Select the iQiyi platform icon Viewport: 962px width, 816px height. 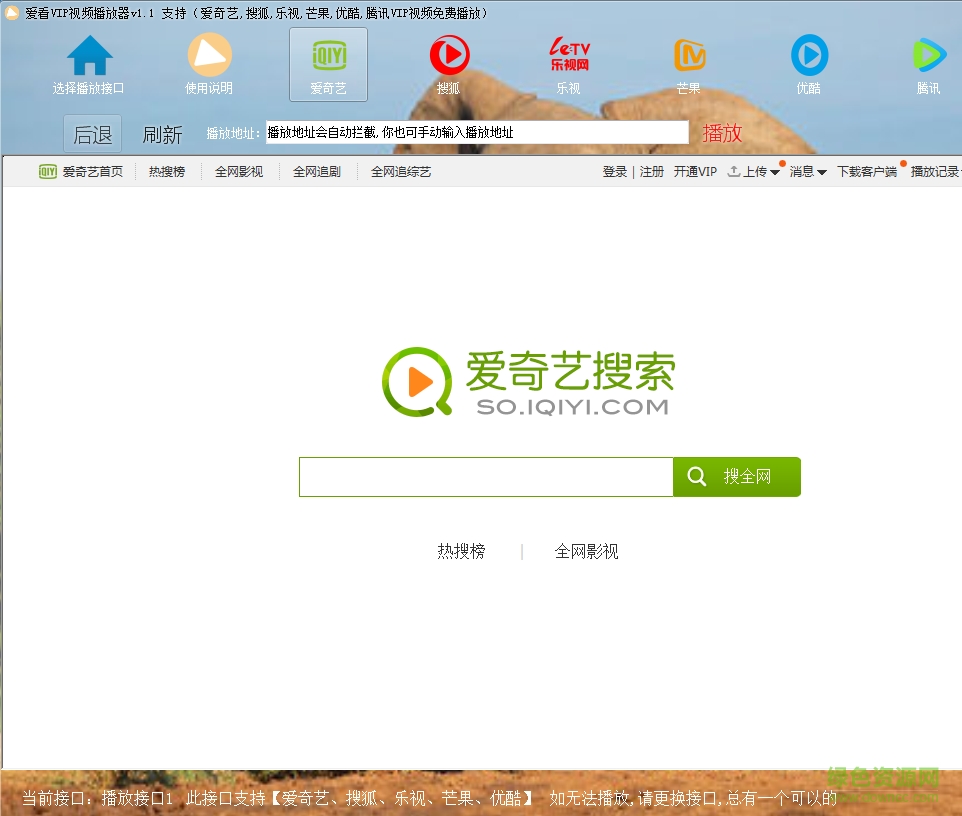(328, 63)
